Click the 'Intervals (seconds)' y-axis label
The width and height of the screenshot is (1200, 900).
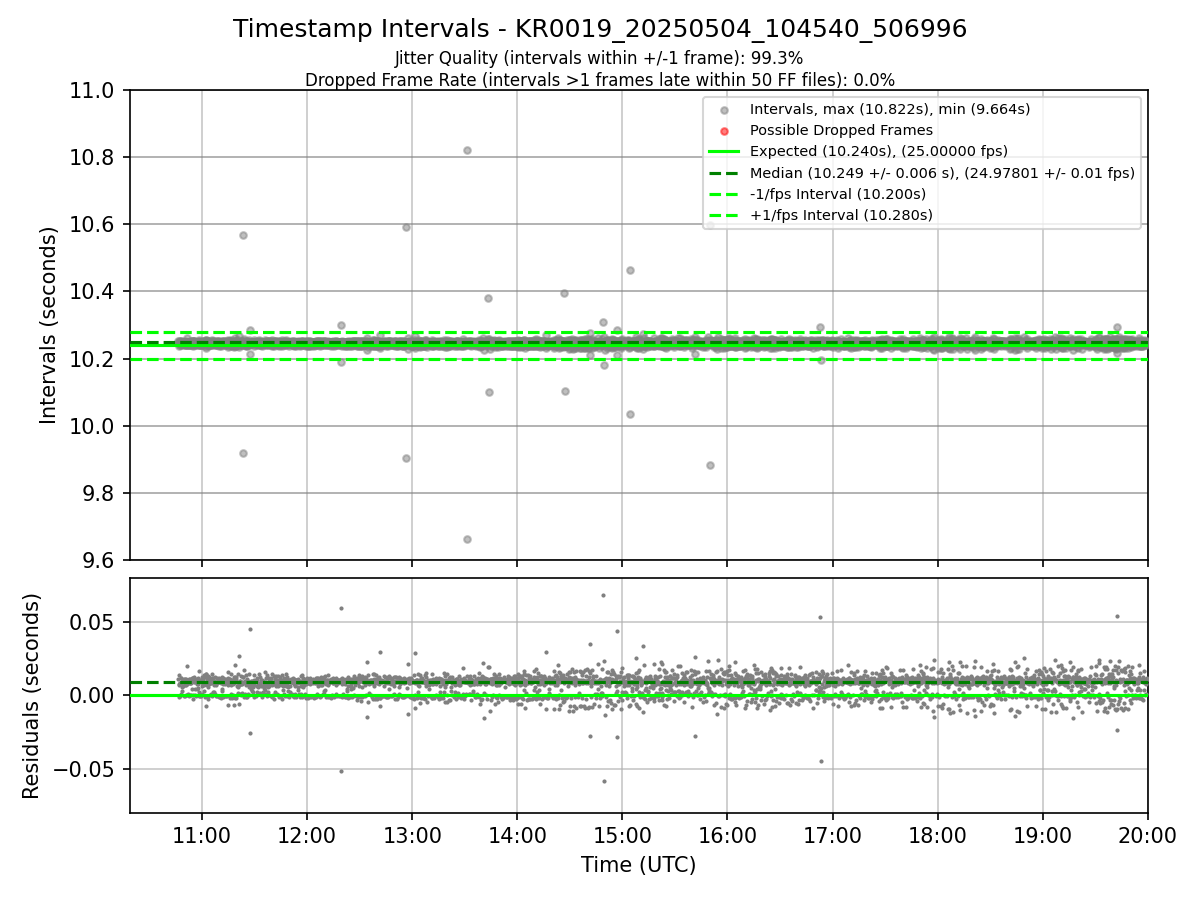point(49,325)
